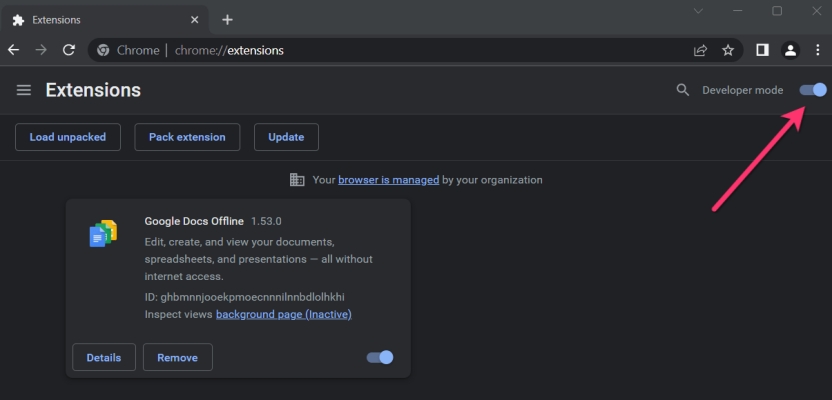Turn off Developer mode toggle
832x400 pixels.
(813, 90)
